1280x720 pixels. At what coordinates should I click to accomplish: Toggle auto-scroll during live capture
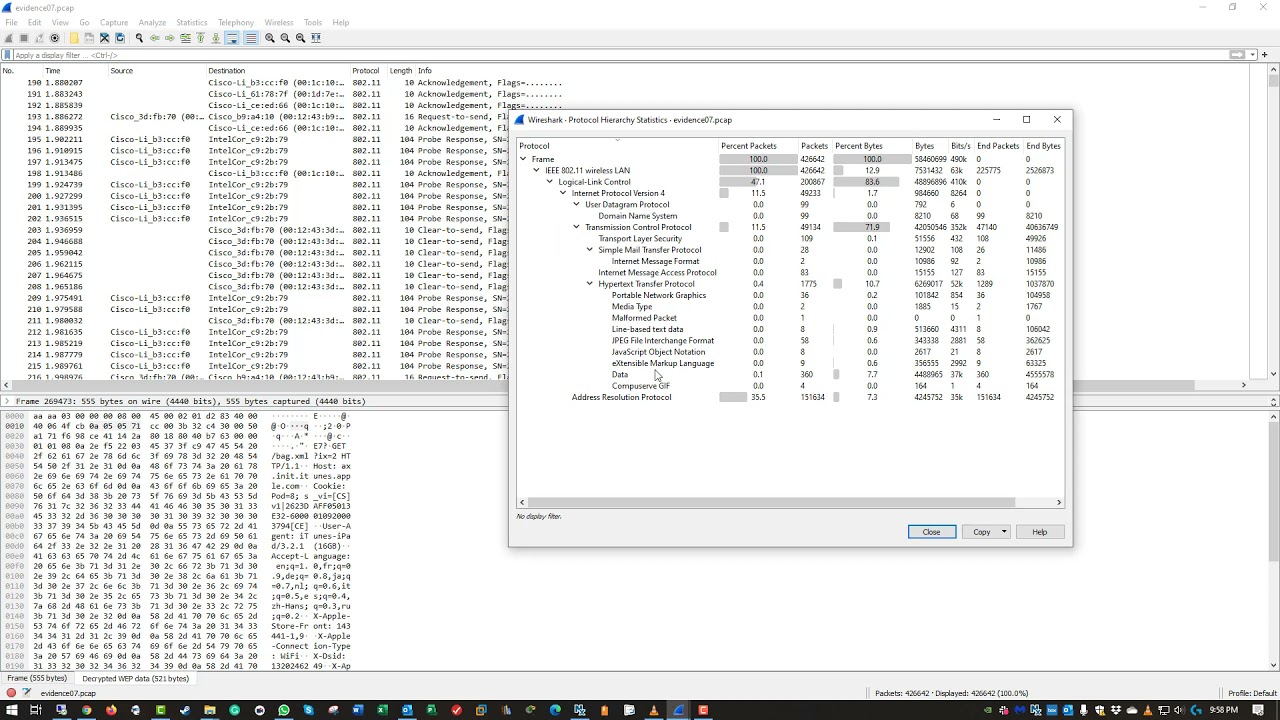[232, 38]
